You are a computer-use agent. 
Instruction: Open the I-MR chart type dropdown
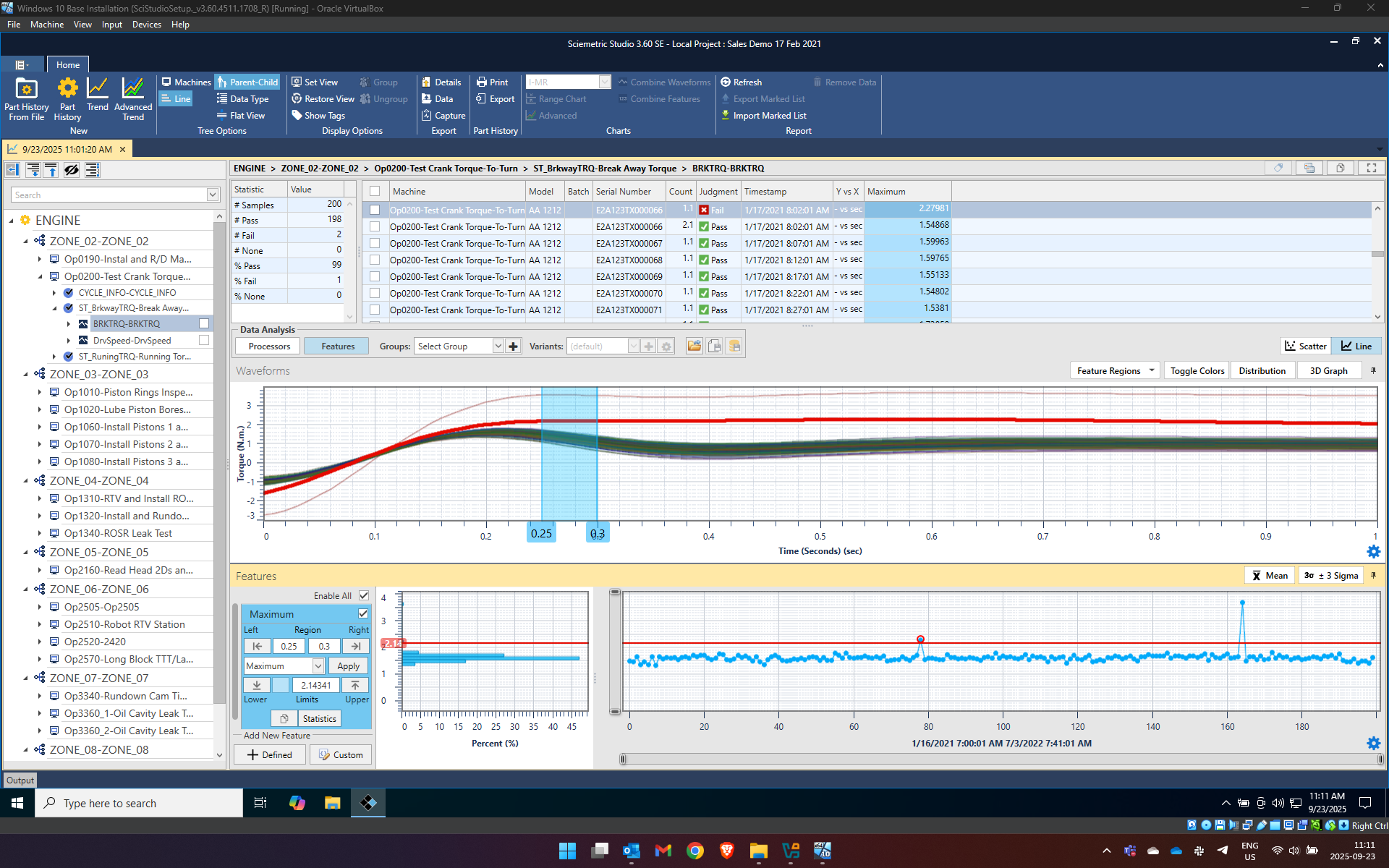click(606, 82)
